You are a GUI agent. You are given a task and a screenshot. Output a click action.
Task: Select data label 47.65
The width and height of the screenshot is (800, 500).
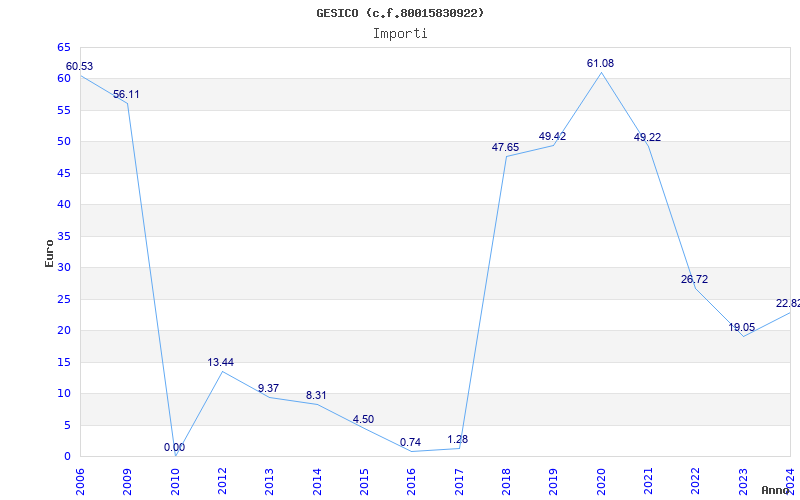click(x=505, y=147)
